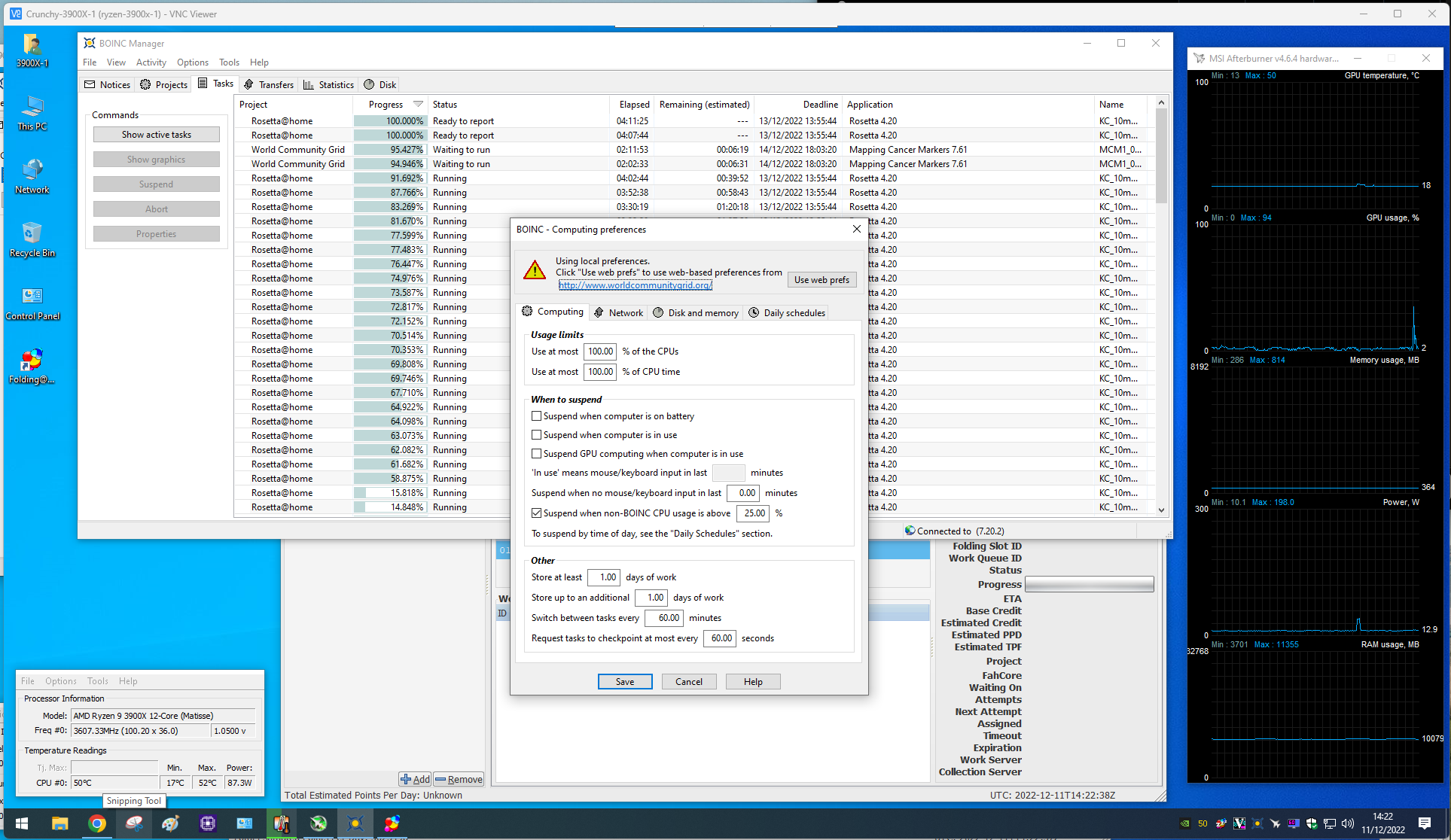Click the Help button in preferences dialog
Viewport: 1451px width, 840px height.
pyautogui.click(x=753, y=682)
